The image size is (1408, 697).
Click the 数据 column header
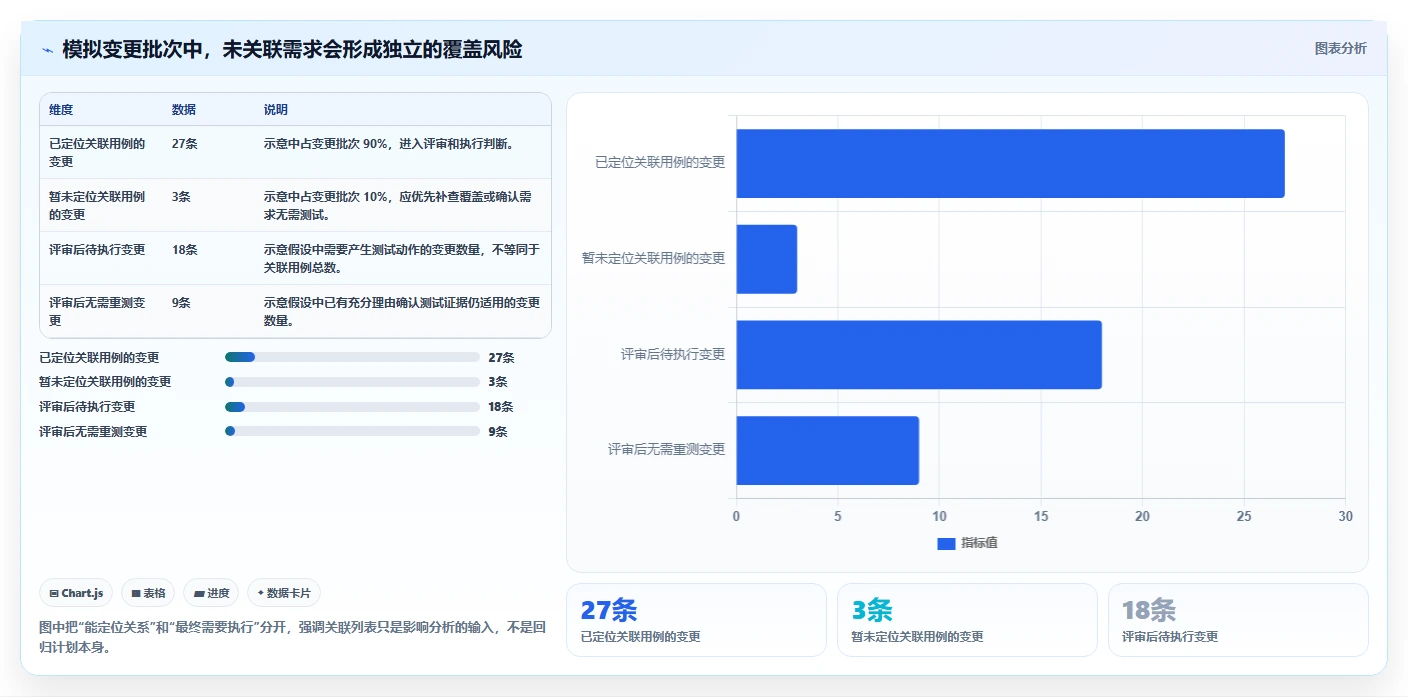pyautogui.click(x=184, y=109)
